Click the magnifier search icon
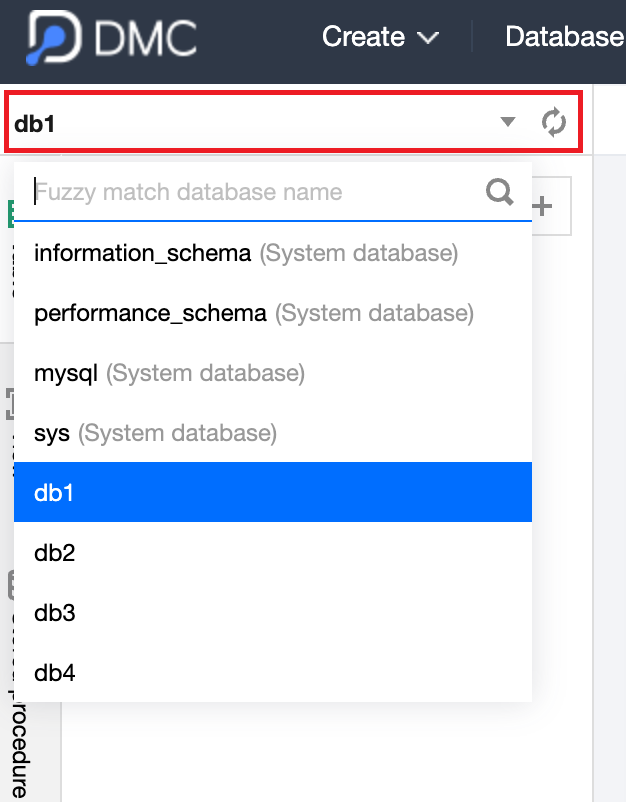626x802 pixels. (x=500, y=191)
